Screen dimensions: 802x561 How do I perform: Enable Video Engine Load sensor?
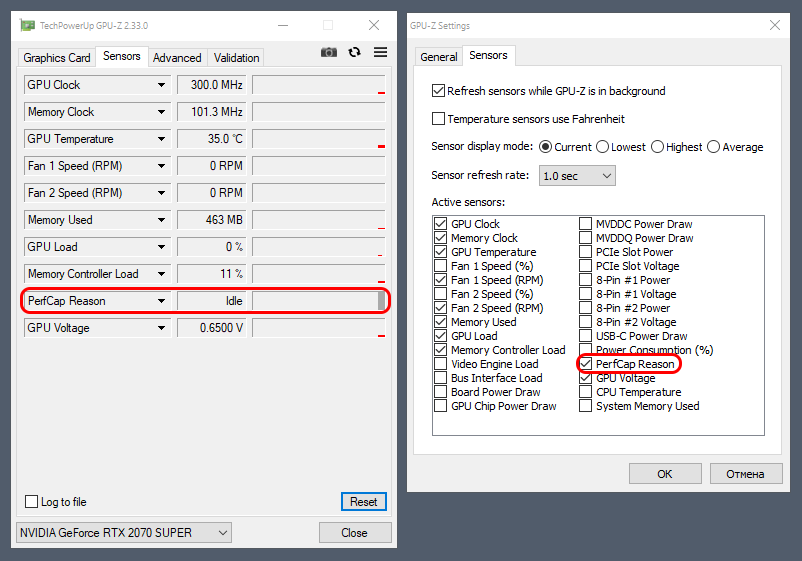[x=440, y=364]
